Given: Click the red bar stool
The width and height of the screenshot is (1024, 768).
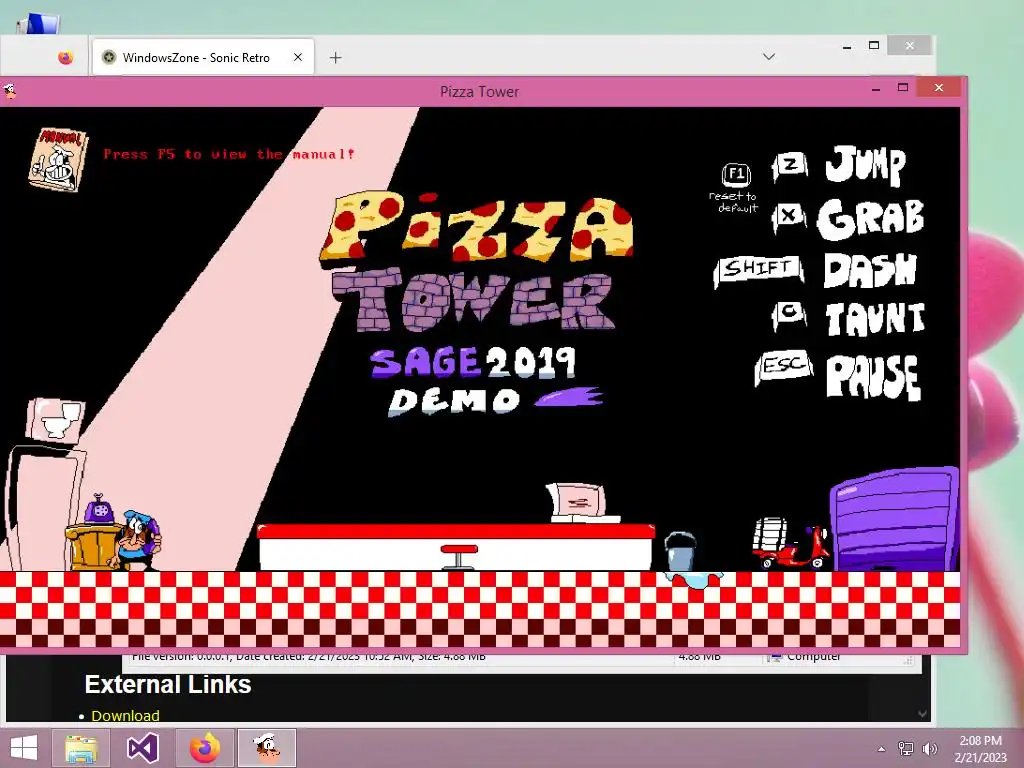Looking at the screenshot, I should click(x=459, y=556).
